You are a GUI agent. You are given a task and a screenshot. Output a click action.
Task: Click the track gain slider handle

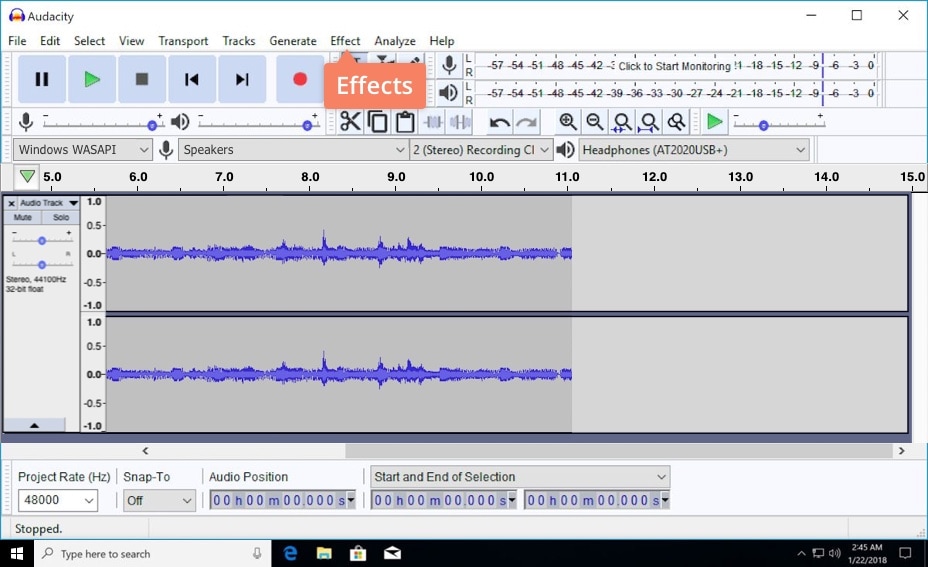[41, 241]
